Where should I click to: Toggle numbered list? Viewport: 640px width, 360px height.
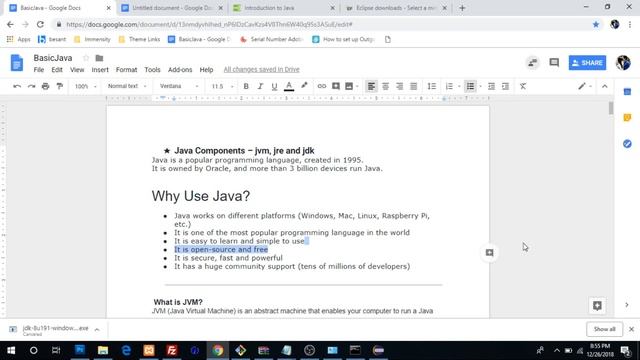pos(449,86)
